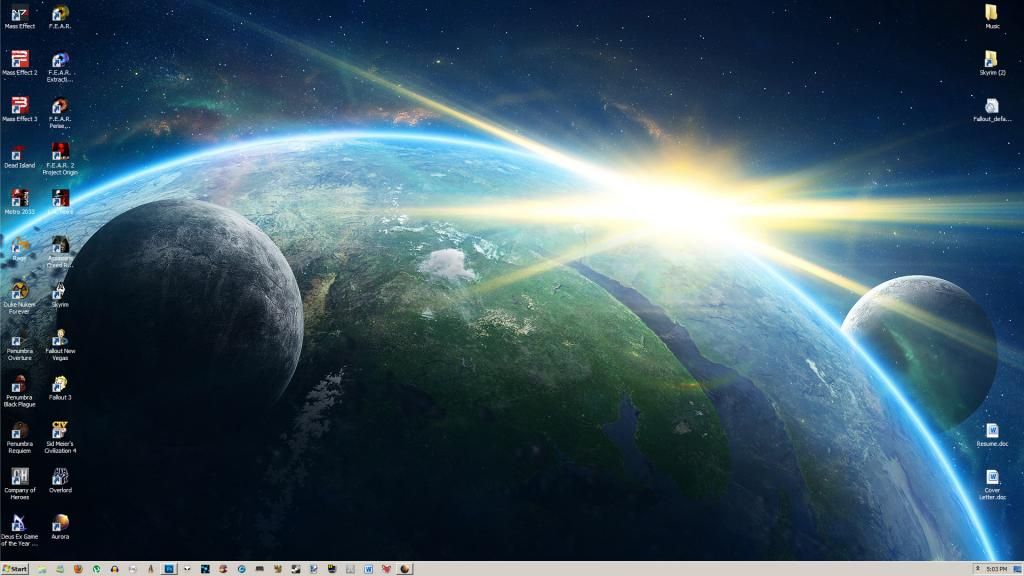This screenshot has width=1024, height=576.
Task: Click the Start button
Action: click(x=15, y=569)
